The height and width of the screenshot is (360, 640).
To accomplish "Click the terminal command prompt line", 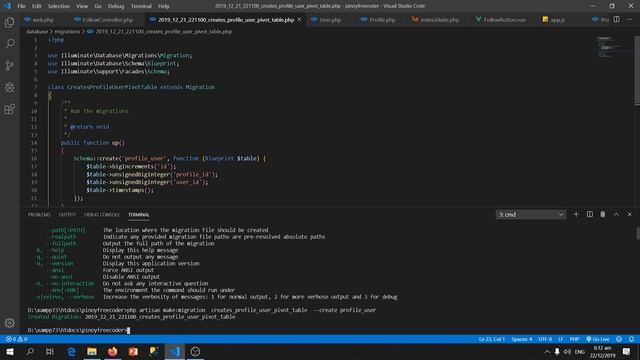I will (x=78, y=330).
